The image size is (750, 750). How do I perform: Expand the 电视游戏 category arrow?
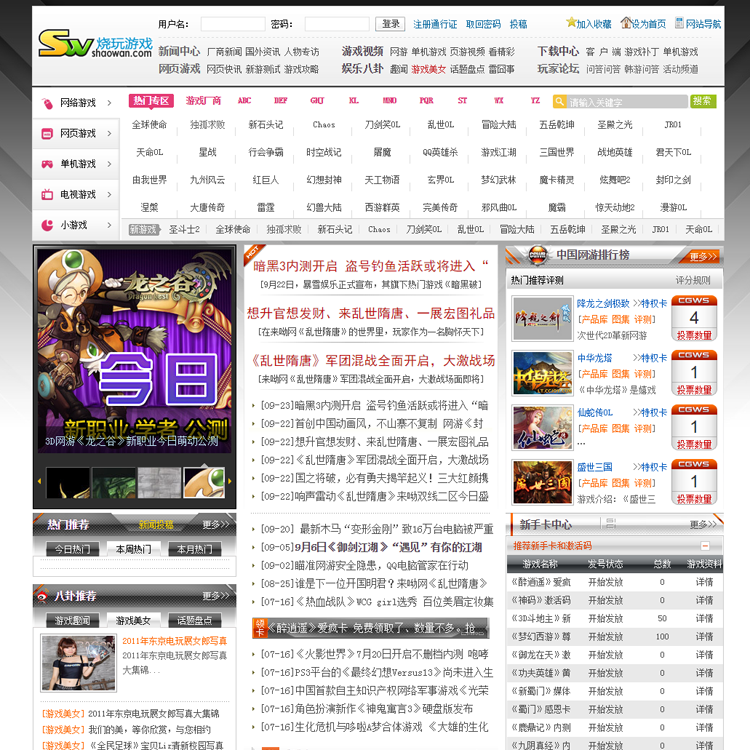coord(109,195)
